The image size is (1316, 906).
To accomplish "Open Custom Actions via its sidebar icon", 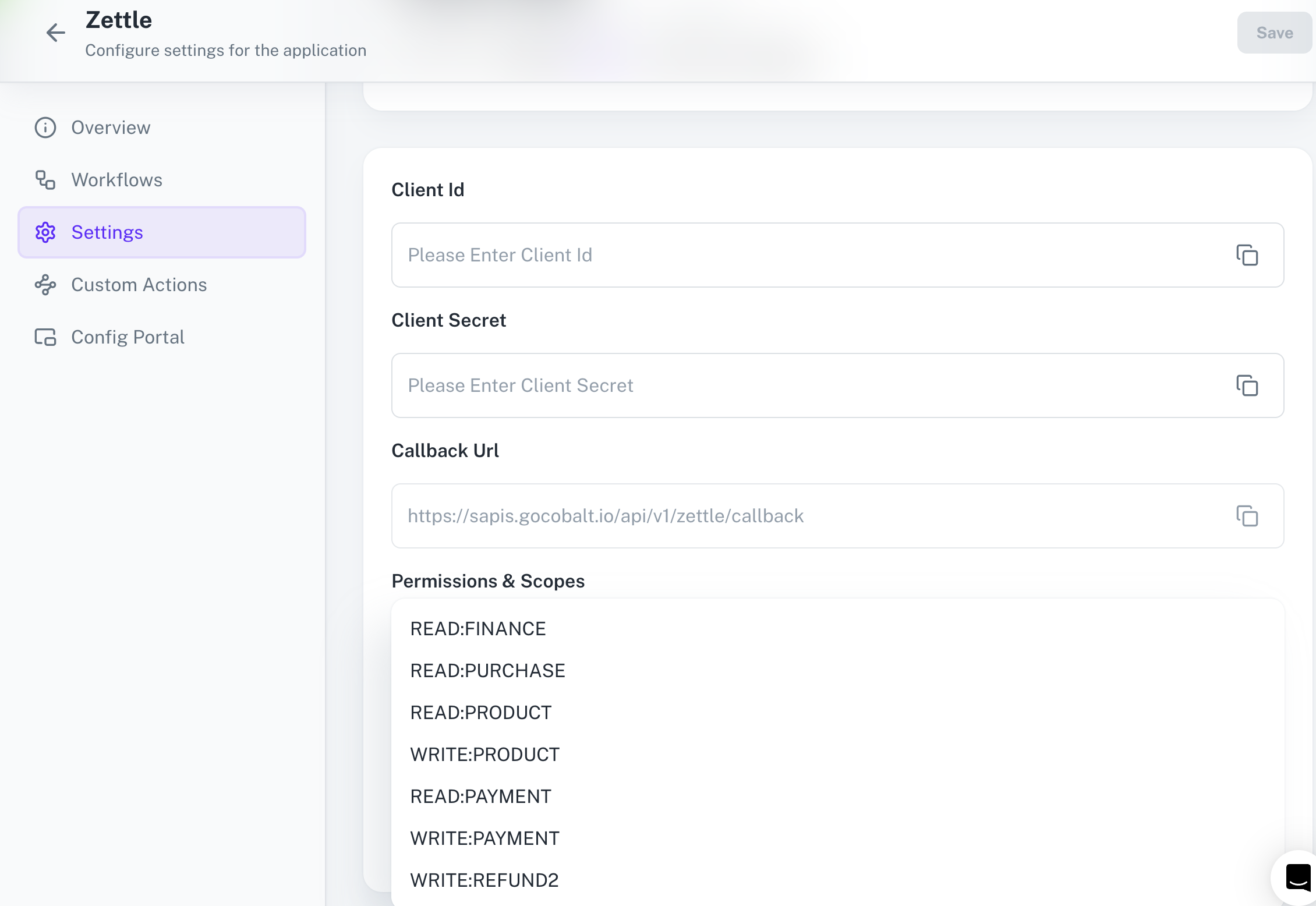I will 45,285.
